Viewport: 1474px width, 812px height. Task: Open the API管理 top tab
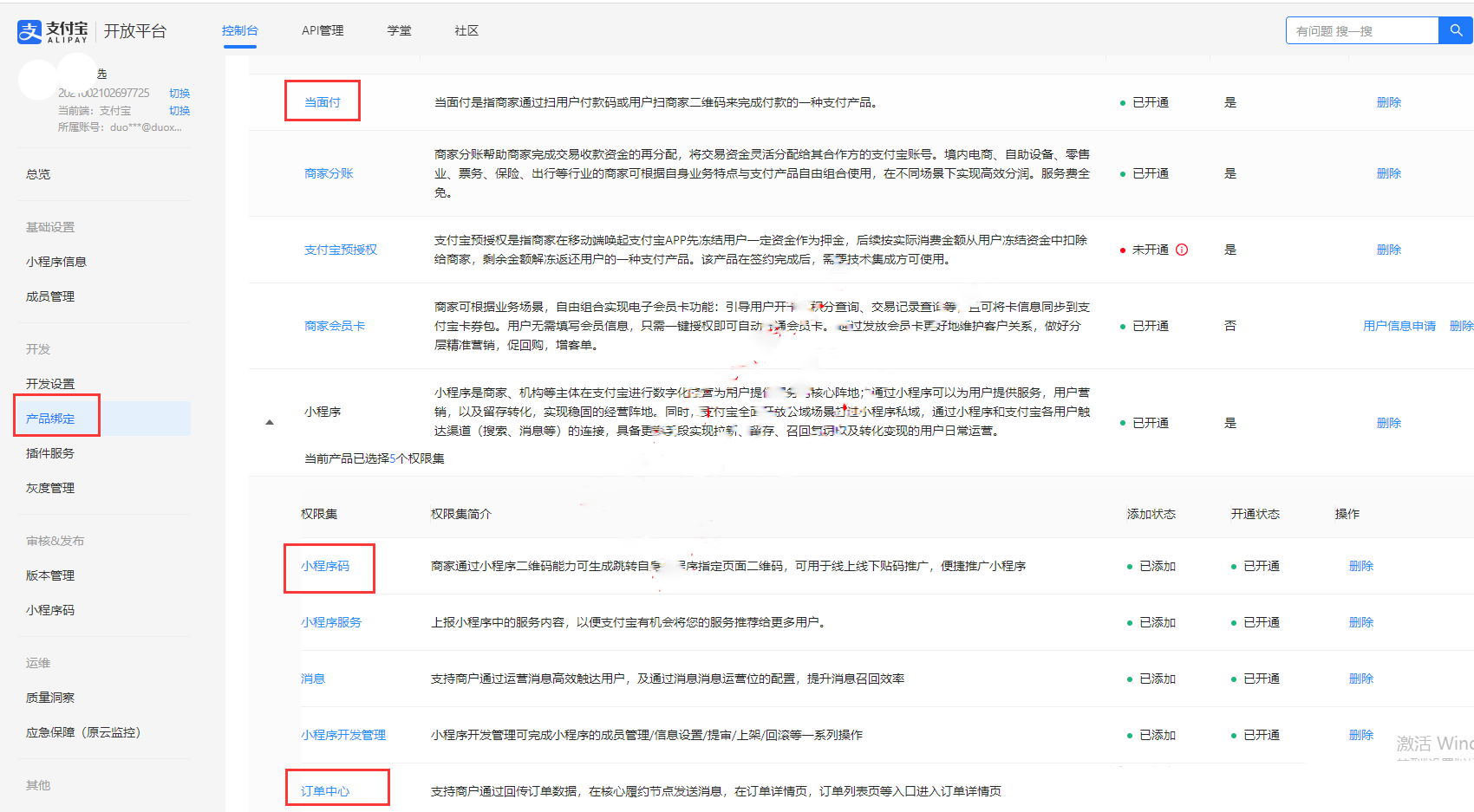(323, 30)
